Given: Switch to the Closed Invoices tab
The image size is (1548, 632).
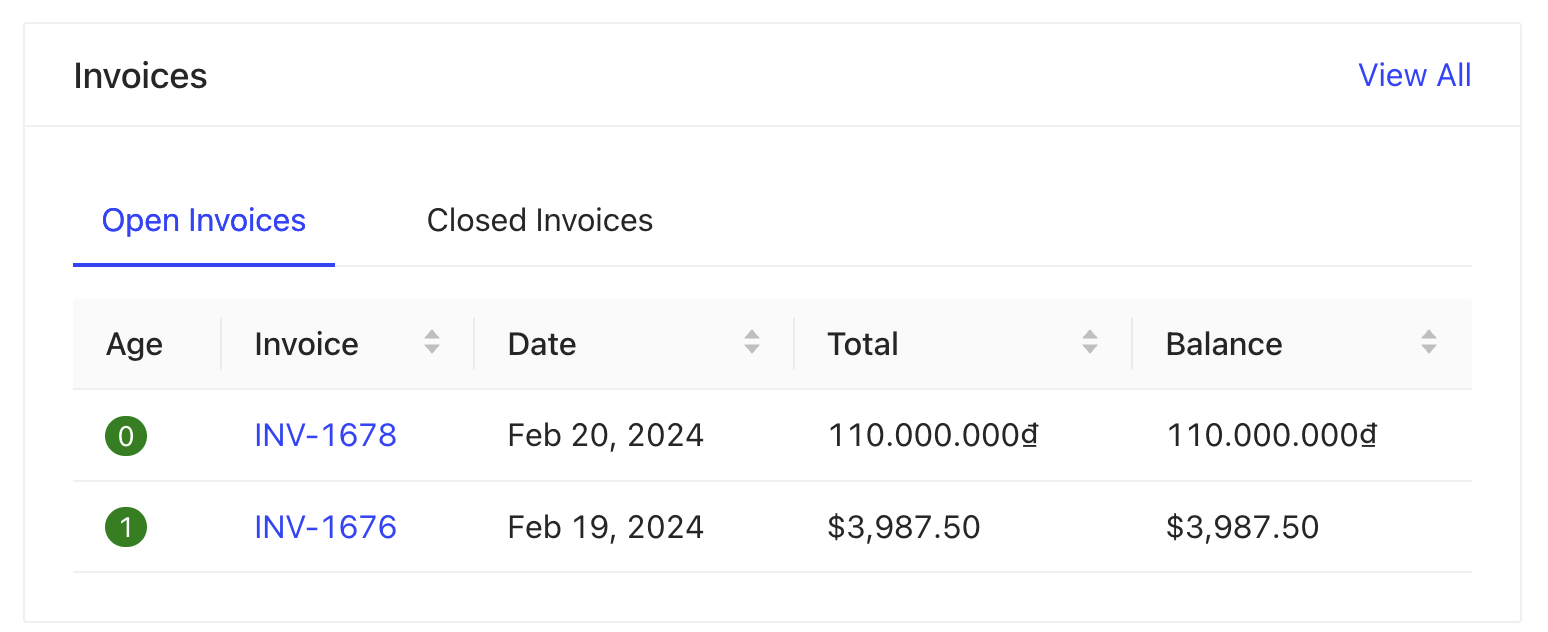Looking at the screenshot, I should 539,220.
